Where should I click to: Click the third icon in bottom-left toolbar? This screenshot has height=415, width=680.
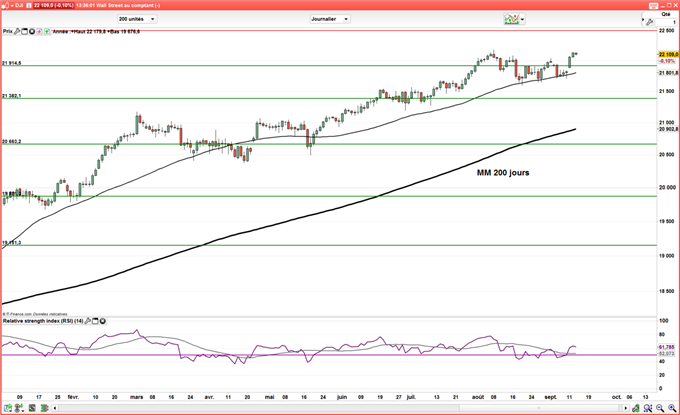[x=32, y=408]
